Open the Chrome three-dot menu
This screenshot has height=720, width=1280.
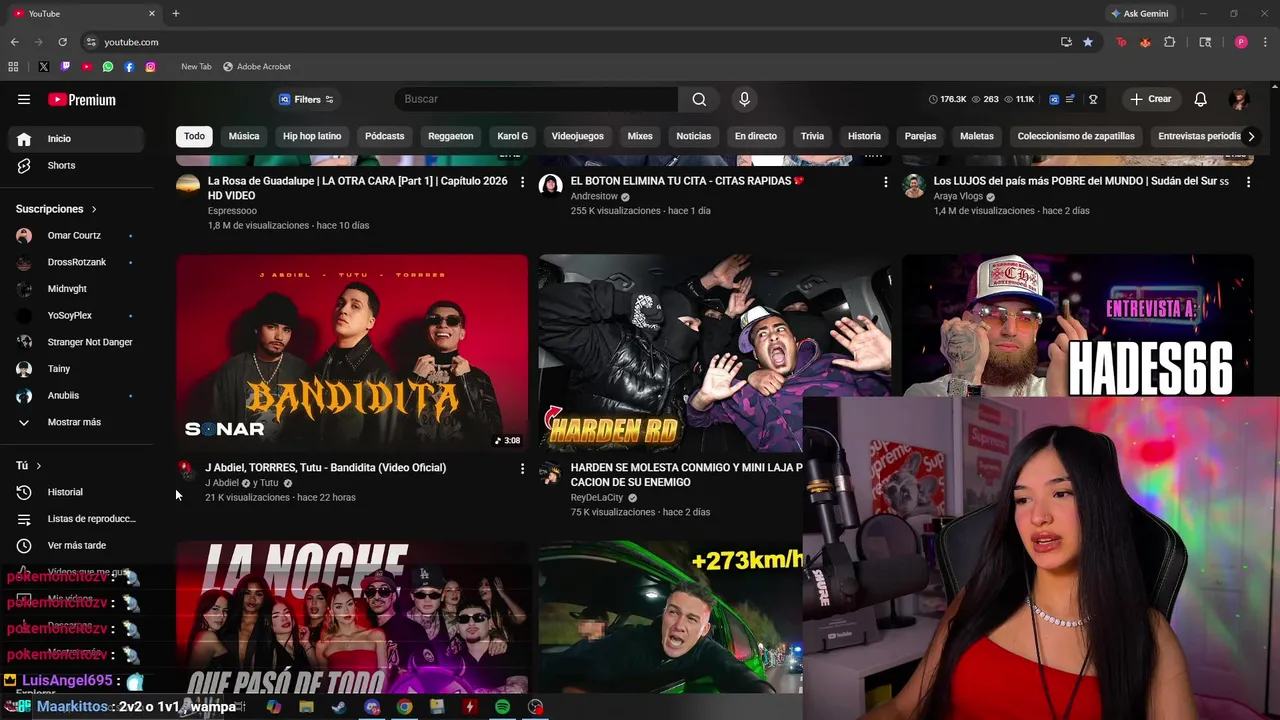(x=1265, y=42)
